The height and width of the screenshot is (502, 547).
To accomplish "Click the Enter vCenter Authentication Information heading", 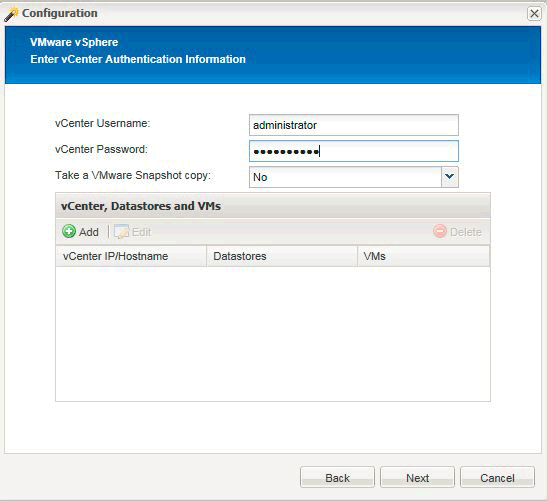I will point(138,59).
